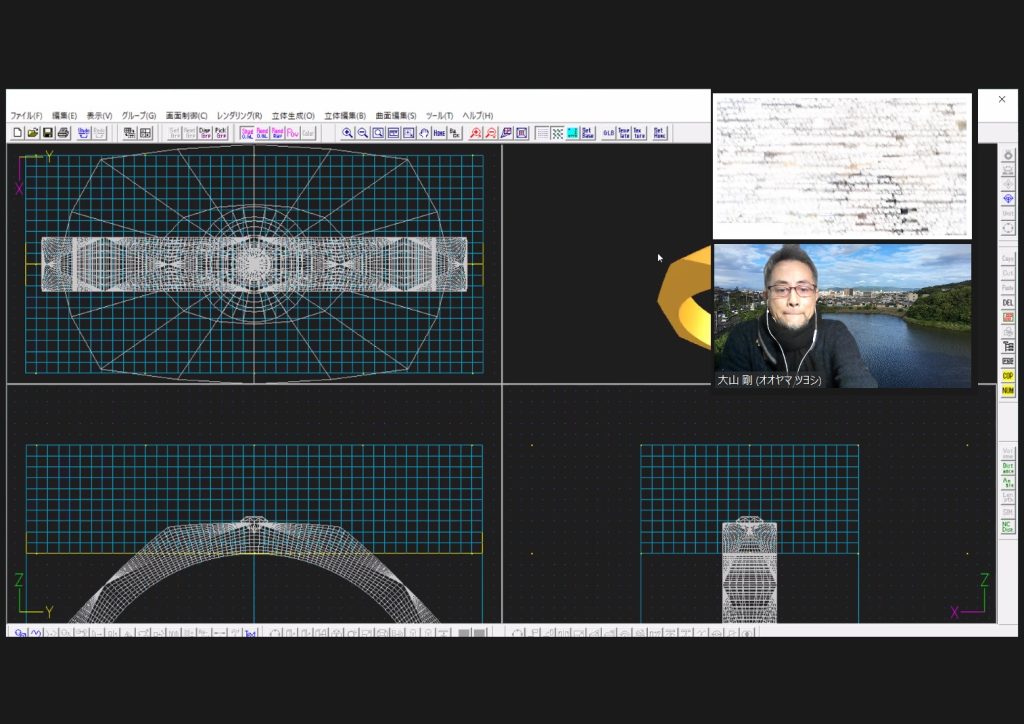Open a file with the folder icon
The image size is (1024, 724).
pos(32,133)
